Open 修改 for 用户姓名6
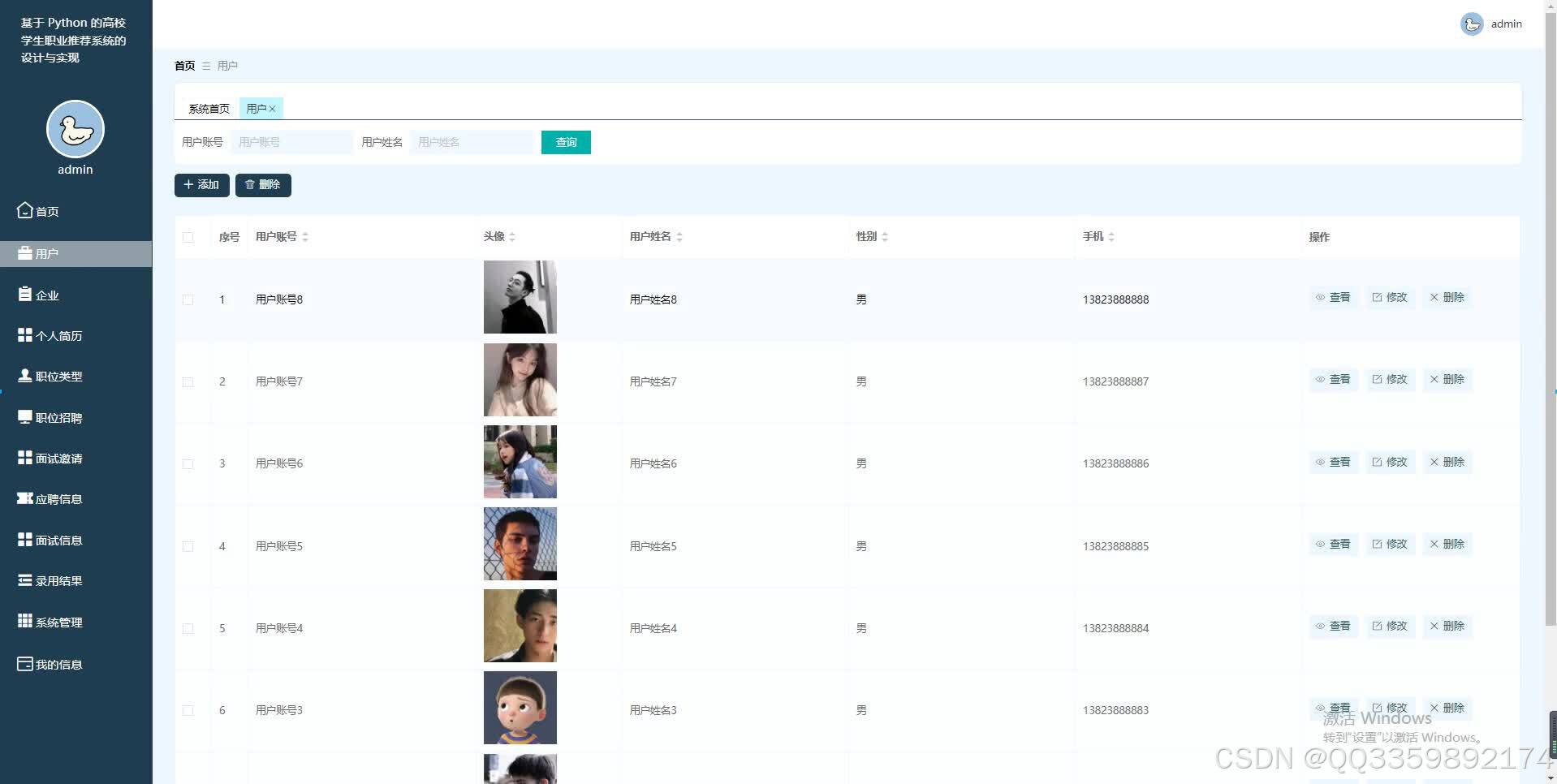Image resolution: width=1557 pixels, height=784 pixels. (x=1390, y=462)
